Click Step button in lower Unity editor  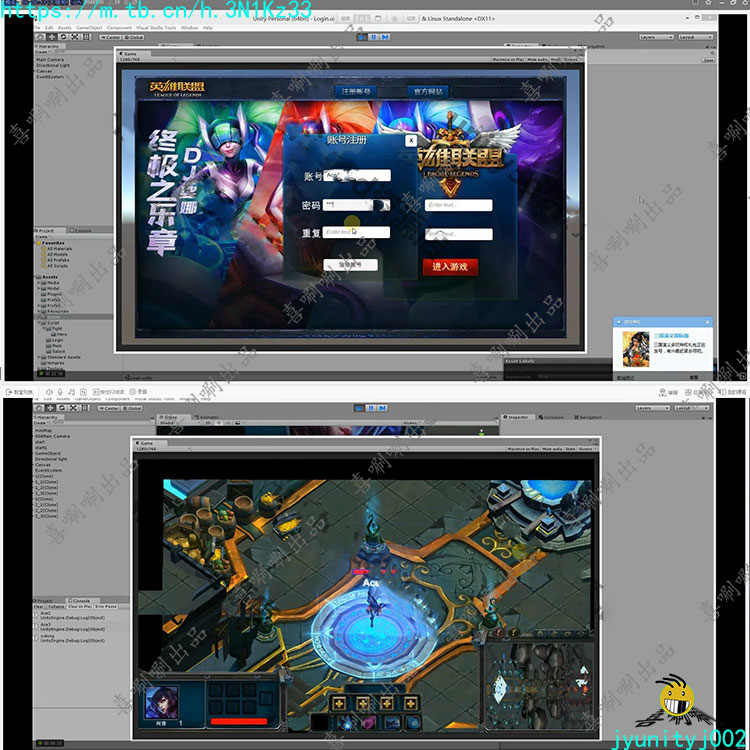(383, 408)
